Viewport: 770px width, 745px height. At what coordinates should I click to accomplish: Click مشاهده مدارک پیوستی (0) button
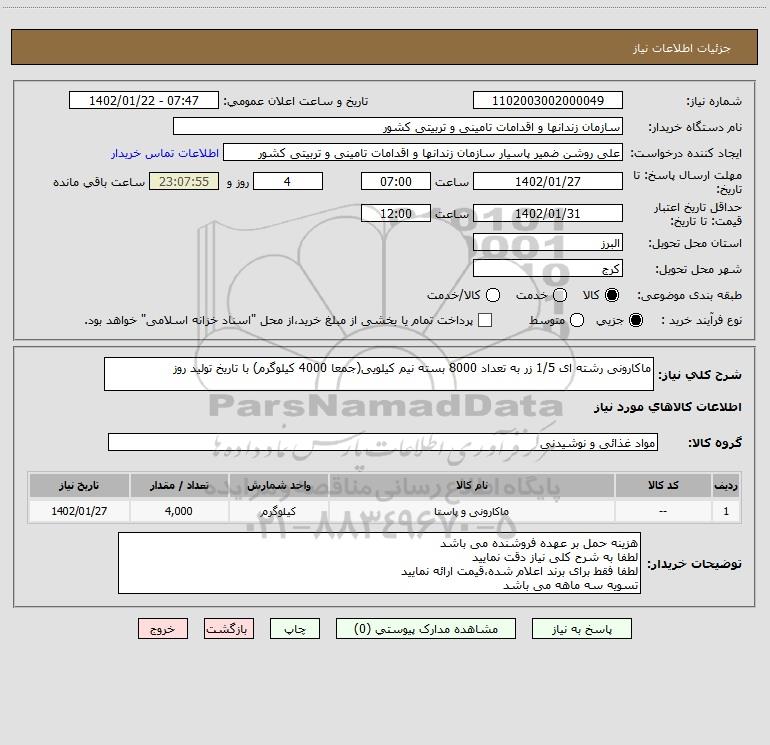click(426, 629)
